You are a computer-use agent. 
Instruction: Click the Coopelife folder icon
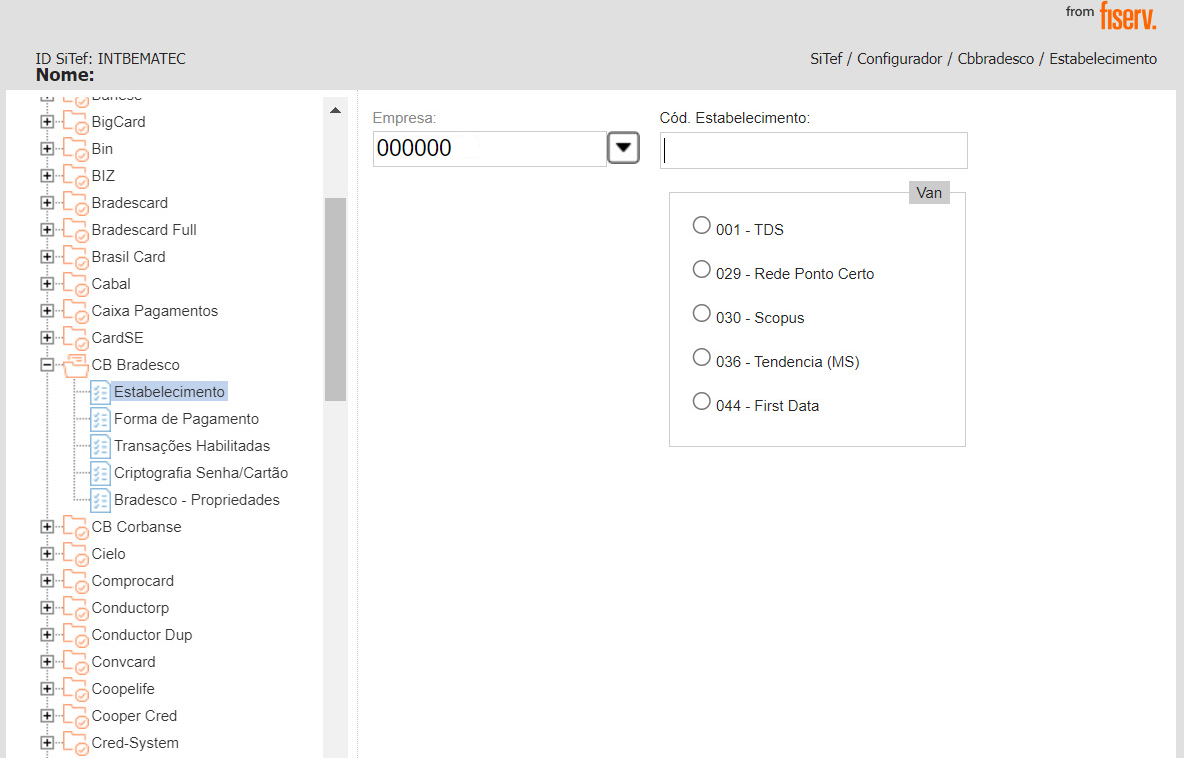point(76,690)
